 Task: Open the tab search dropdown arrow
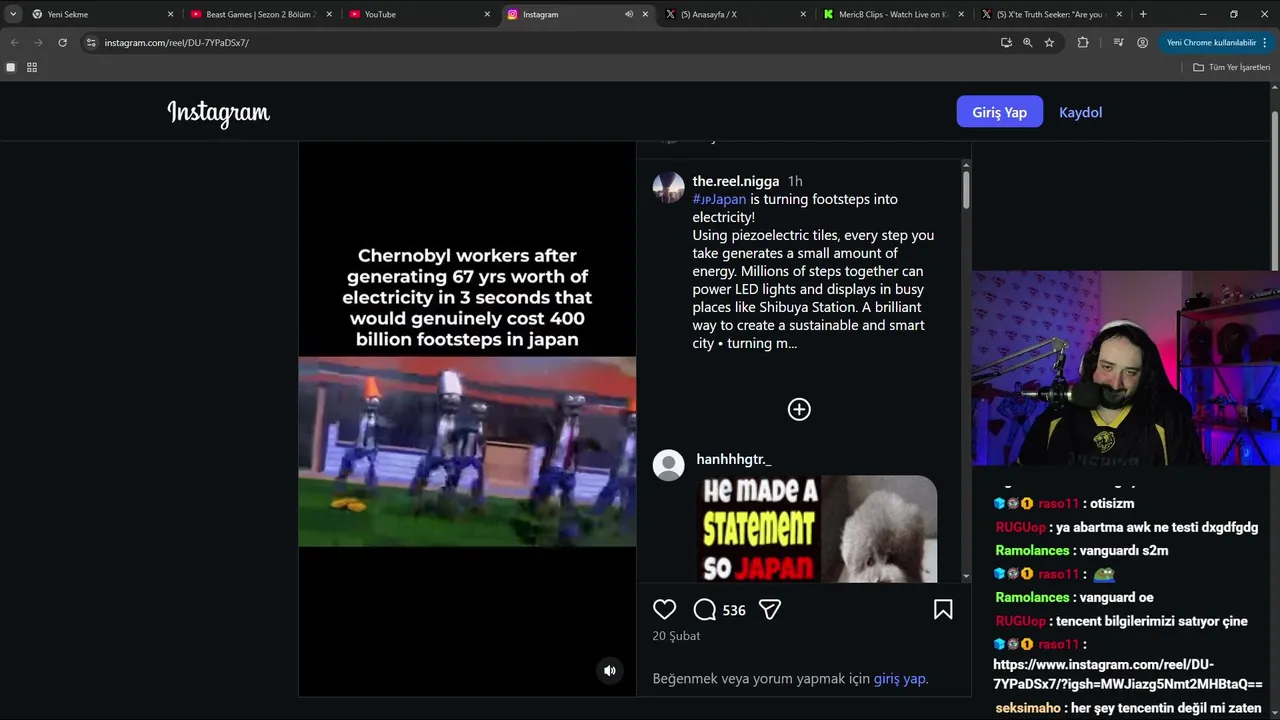pyautogui.click(x=13, y=14)
